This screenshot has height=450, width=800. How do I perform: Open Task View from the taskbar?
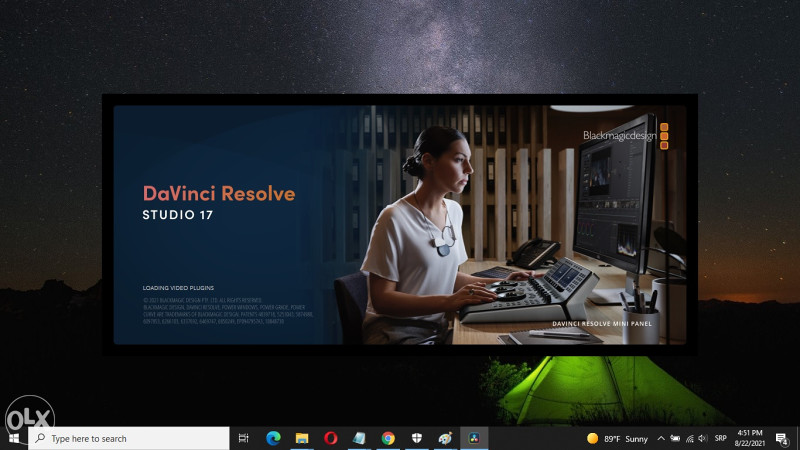click(243, 438)
